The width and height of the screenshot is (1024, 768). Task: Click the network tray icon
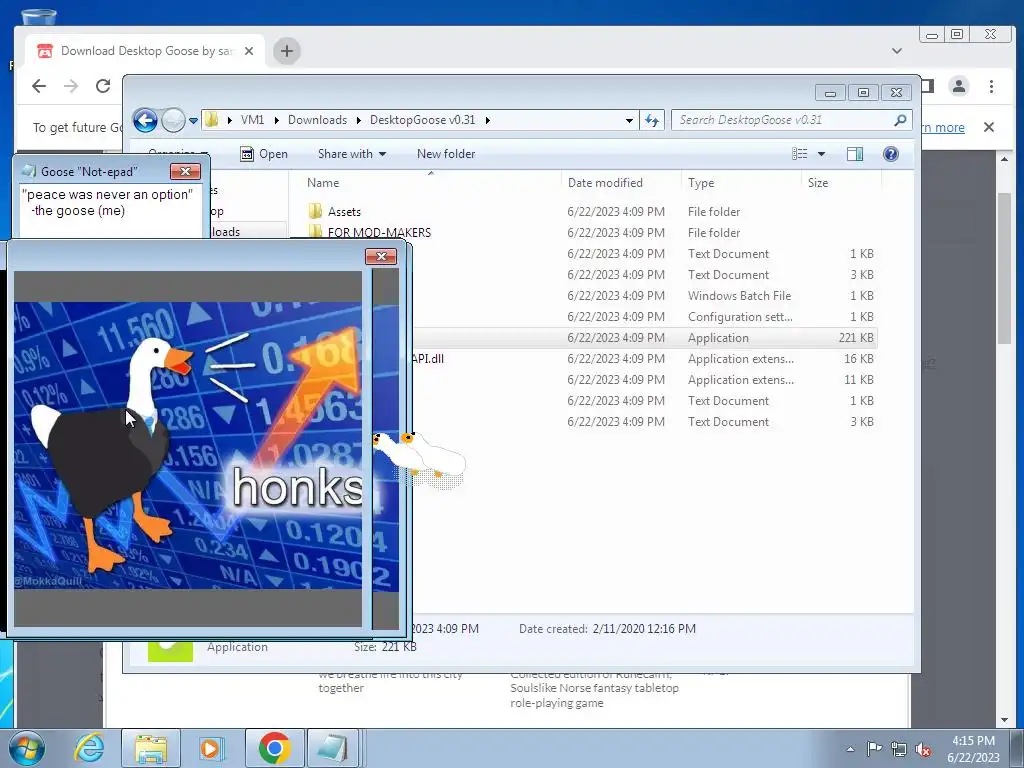[899, 749]
